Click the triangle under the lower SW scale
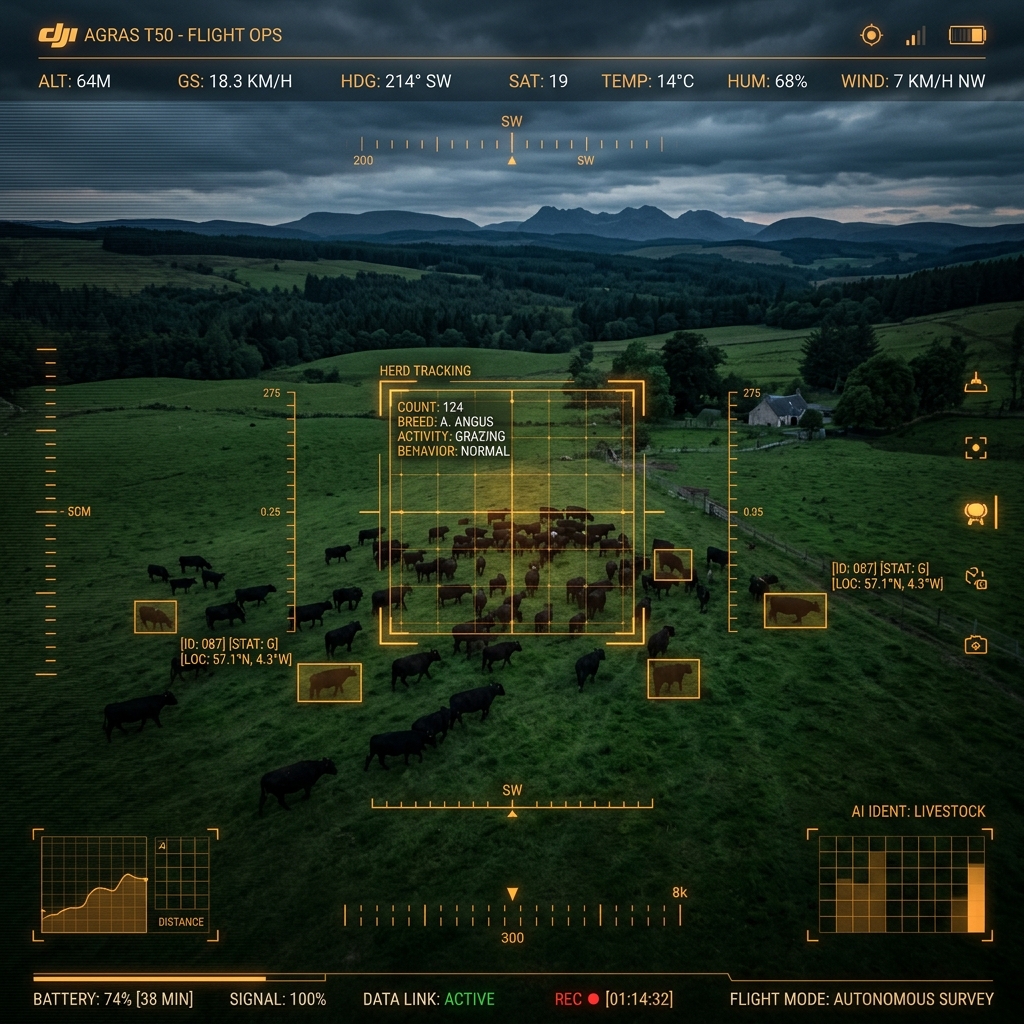 pyautogui.click(x=513, y=814)
